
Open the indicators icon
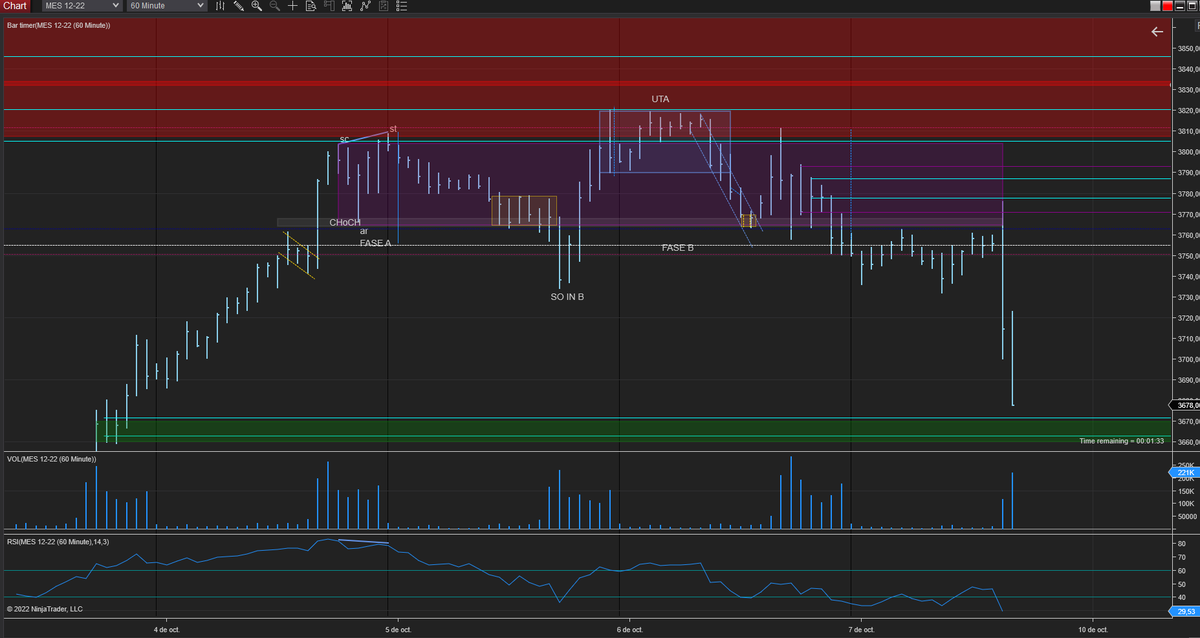(x=365, y=6)
